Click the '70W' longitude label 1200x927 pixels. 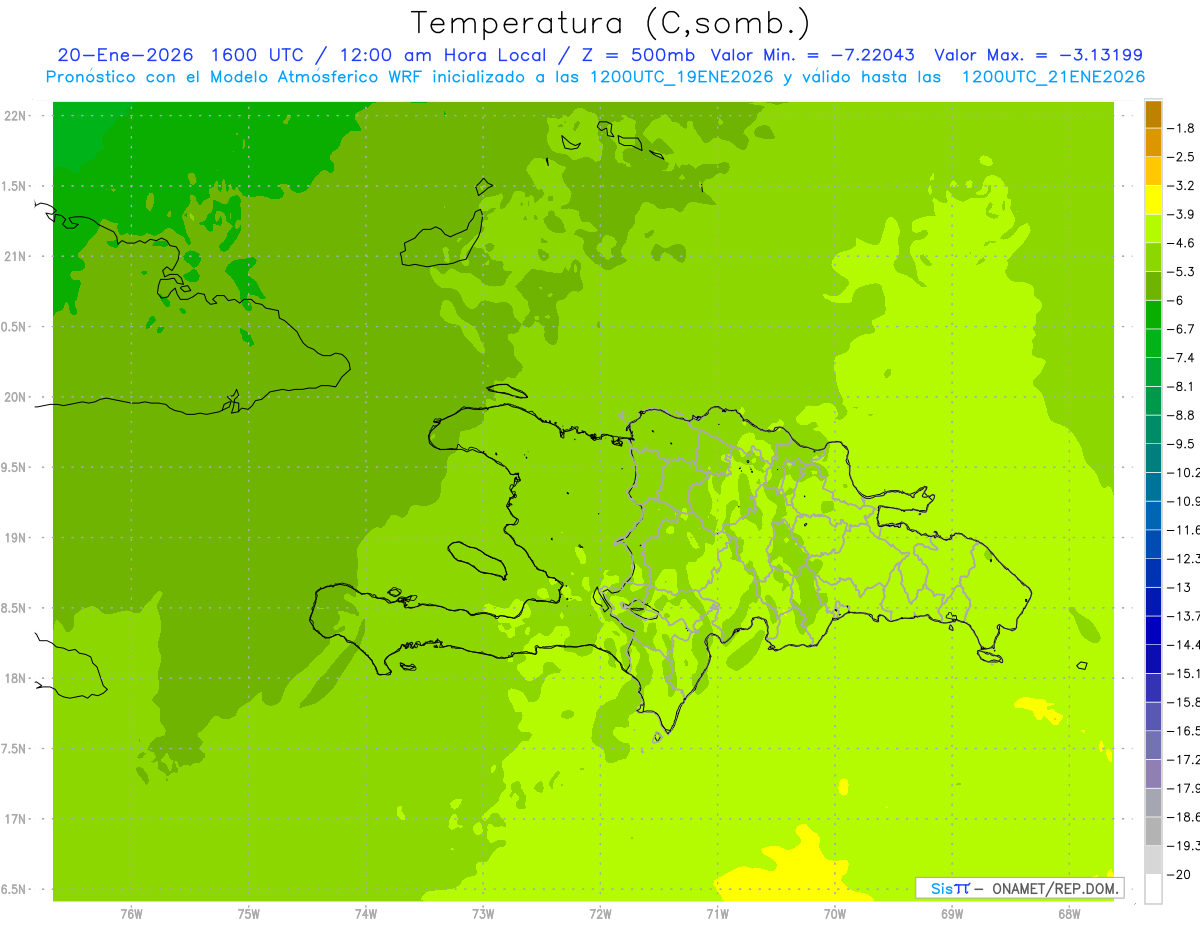coord(834,913)
